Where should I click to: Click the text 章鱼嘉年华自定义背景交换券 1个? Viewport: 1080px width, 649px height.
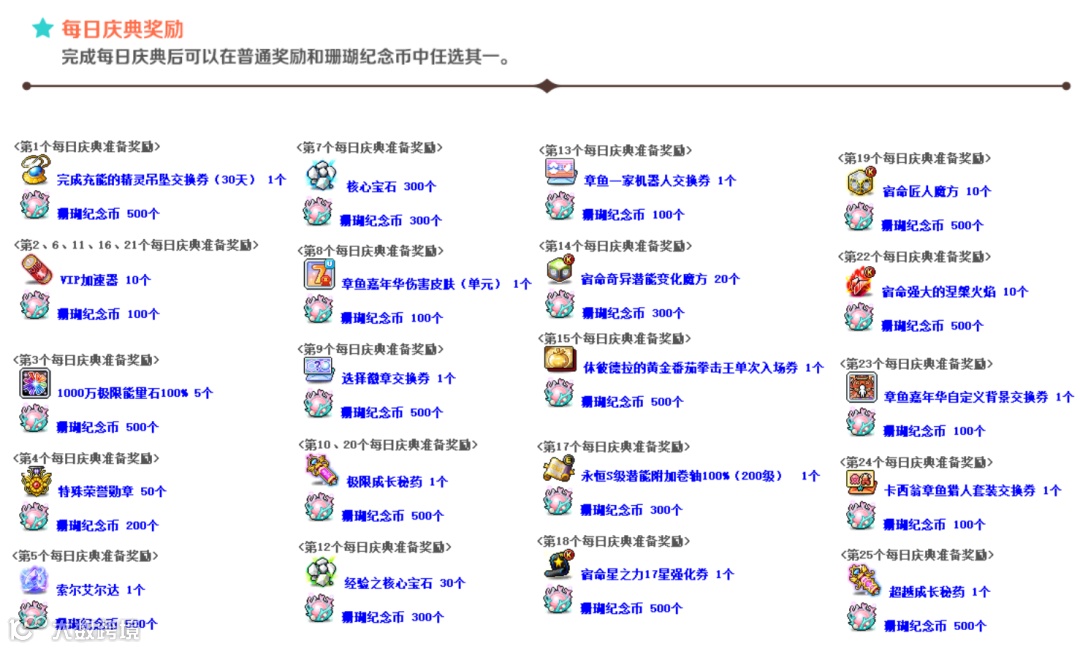click(x=978, y=397)
